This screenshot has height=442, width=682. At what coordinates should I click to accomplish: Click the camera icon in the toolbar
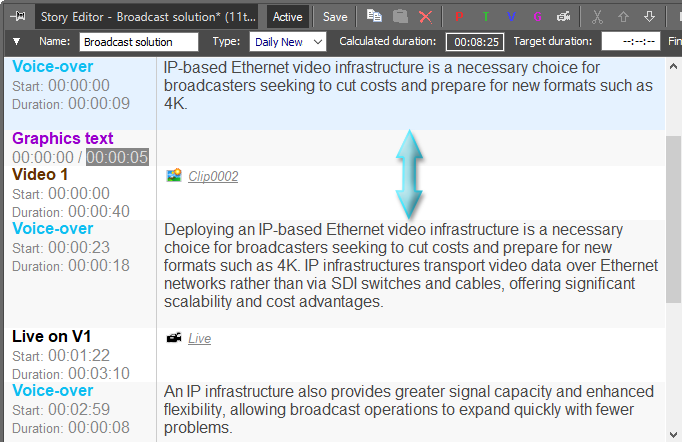pos(563,17)
